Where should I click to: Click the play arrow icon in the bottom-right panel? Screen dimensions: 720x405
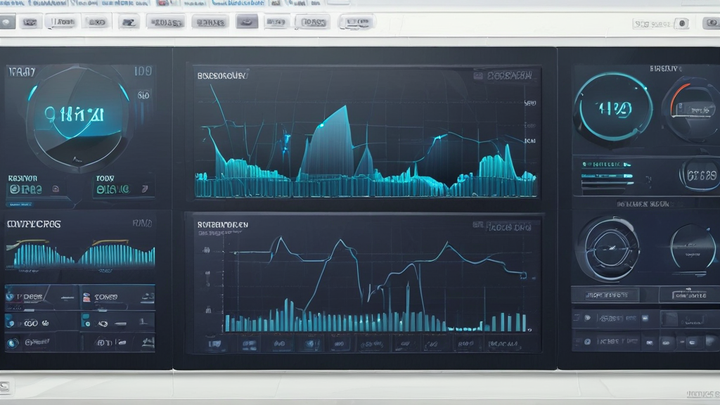click(x=587, y=318)
